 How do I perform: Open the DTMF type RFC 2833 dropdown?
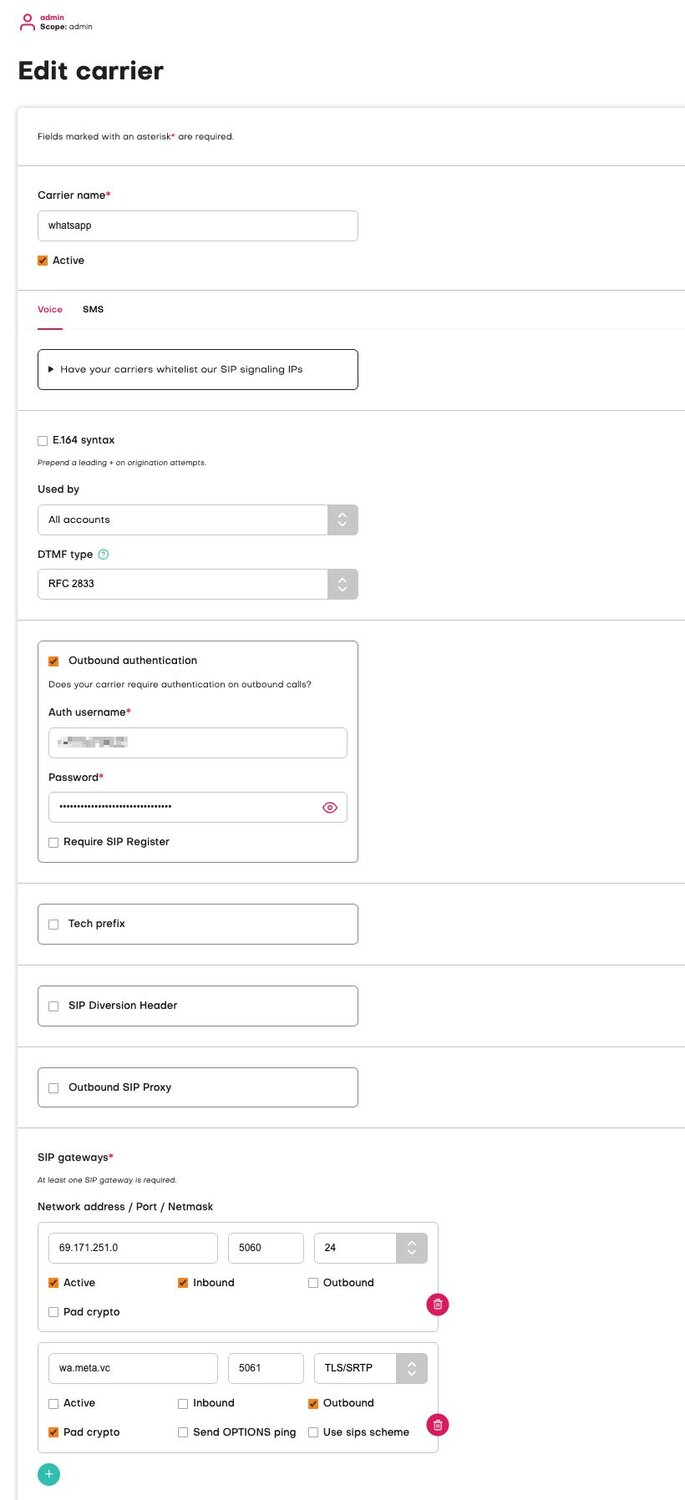coord(197,584)
